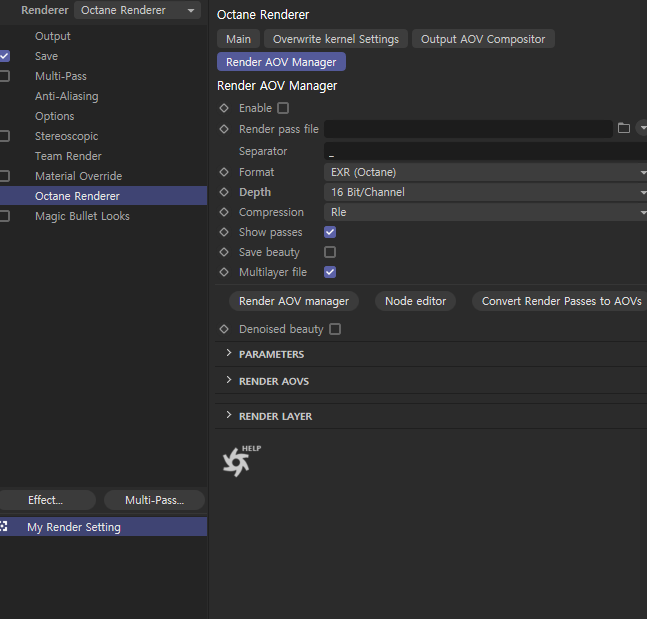The image size is (647, 619).
Task: Uncheck Show passes checkbox
Action: [330, 232]
